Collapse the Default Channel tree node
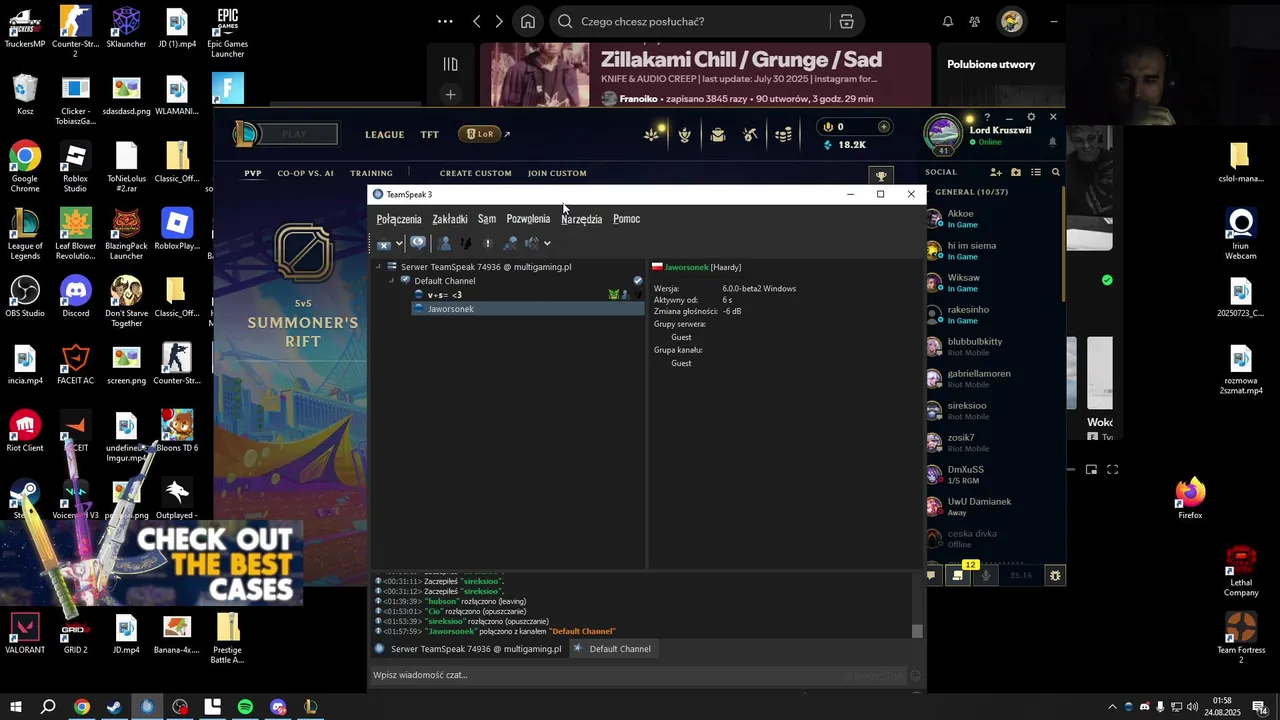Screen dimensions: 1280x720 point(392,281)
